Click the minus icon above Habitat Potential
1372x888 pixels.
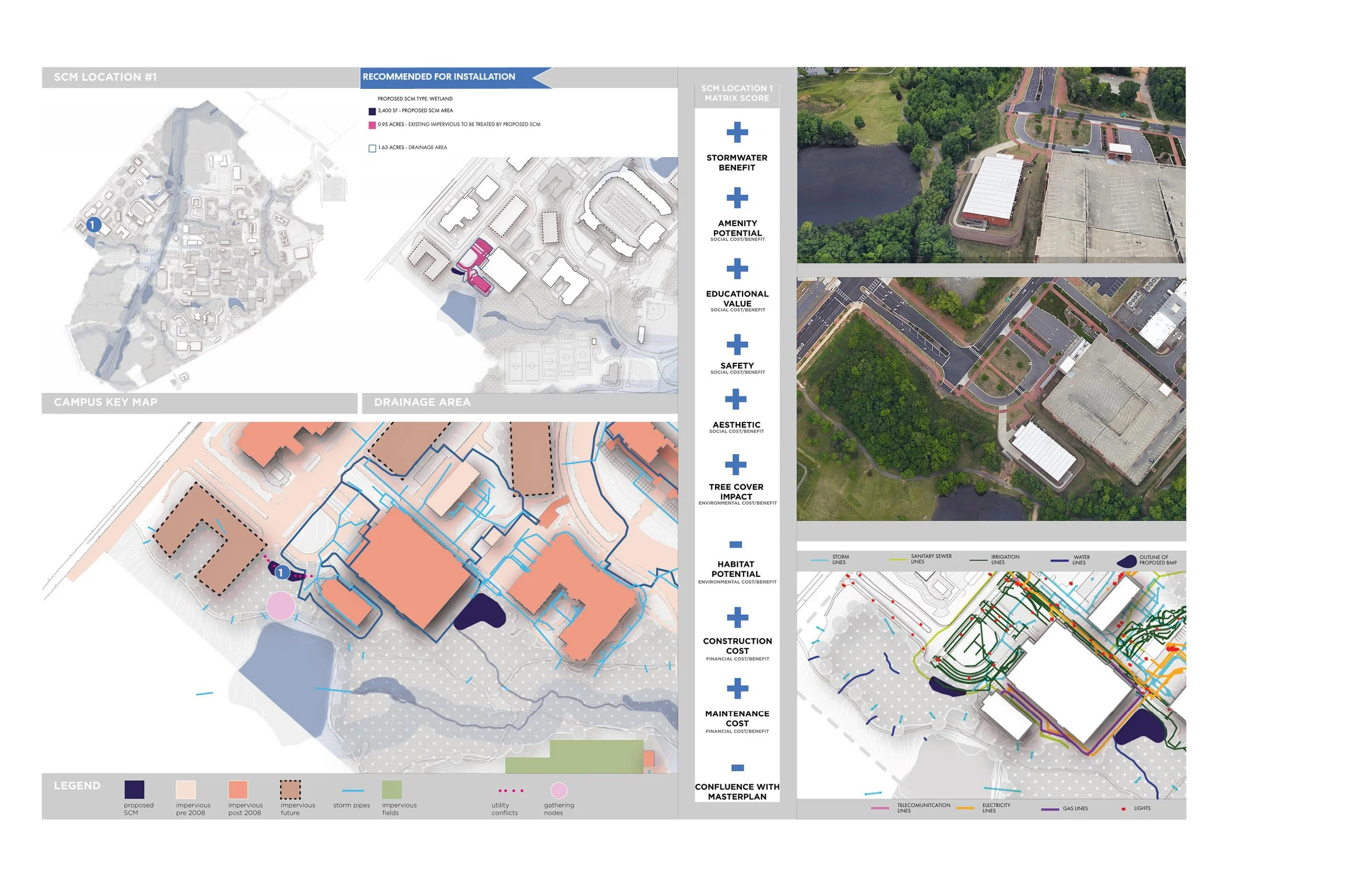(x=735, y=544)
